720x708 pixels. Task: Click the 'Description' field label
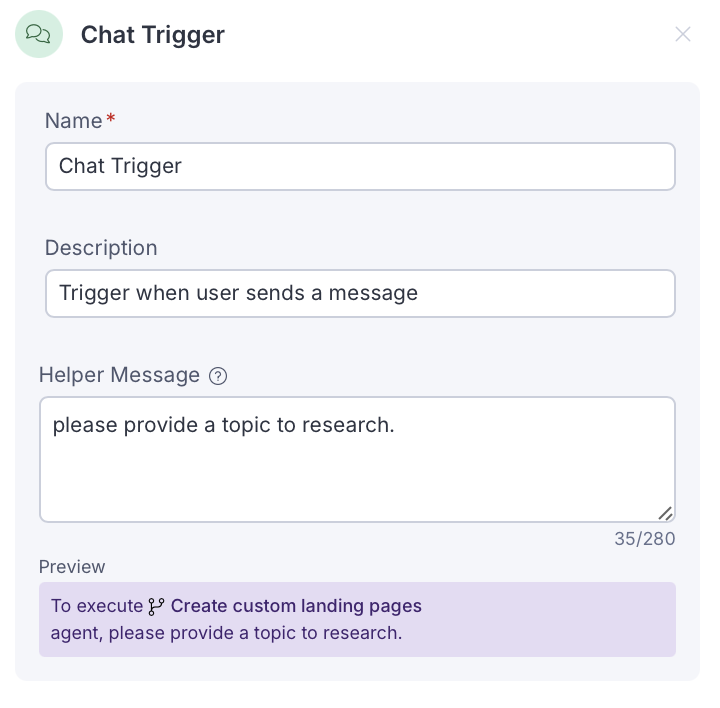pos(101,248)
